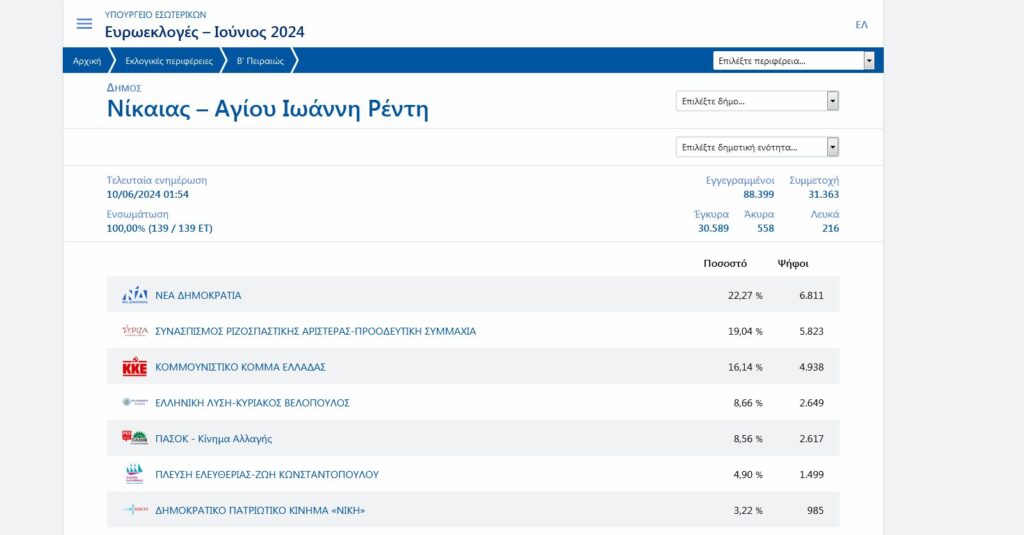Click the 22,27 % percentage
This screenshot has height=535, width=1024.
(745, 295)
